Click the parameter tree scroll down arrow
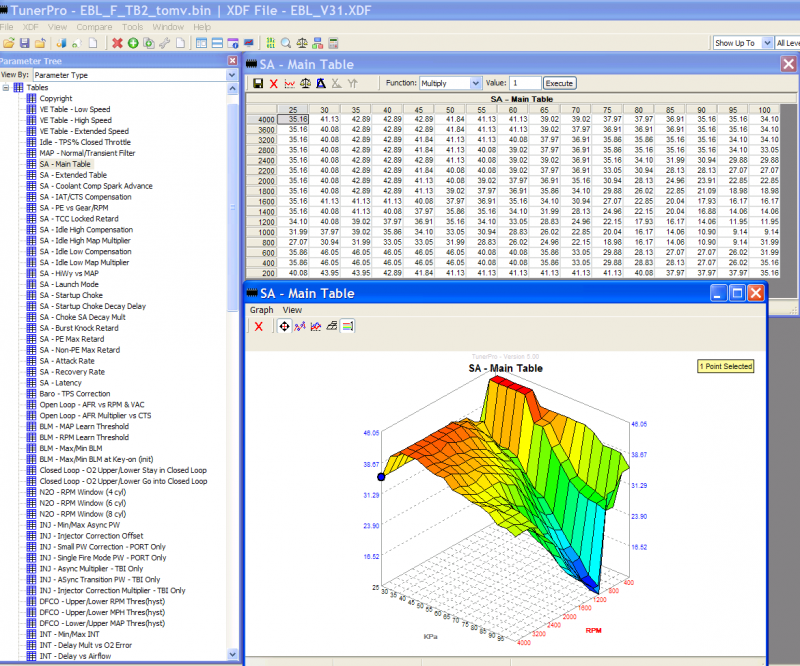Image resolution: width=800 pixels, height=666 pixels. [x=233, y=654]
